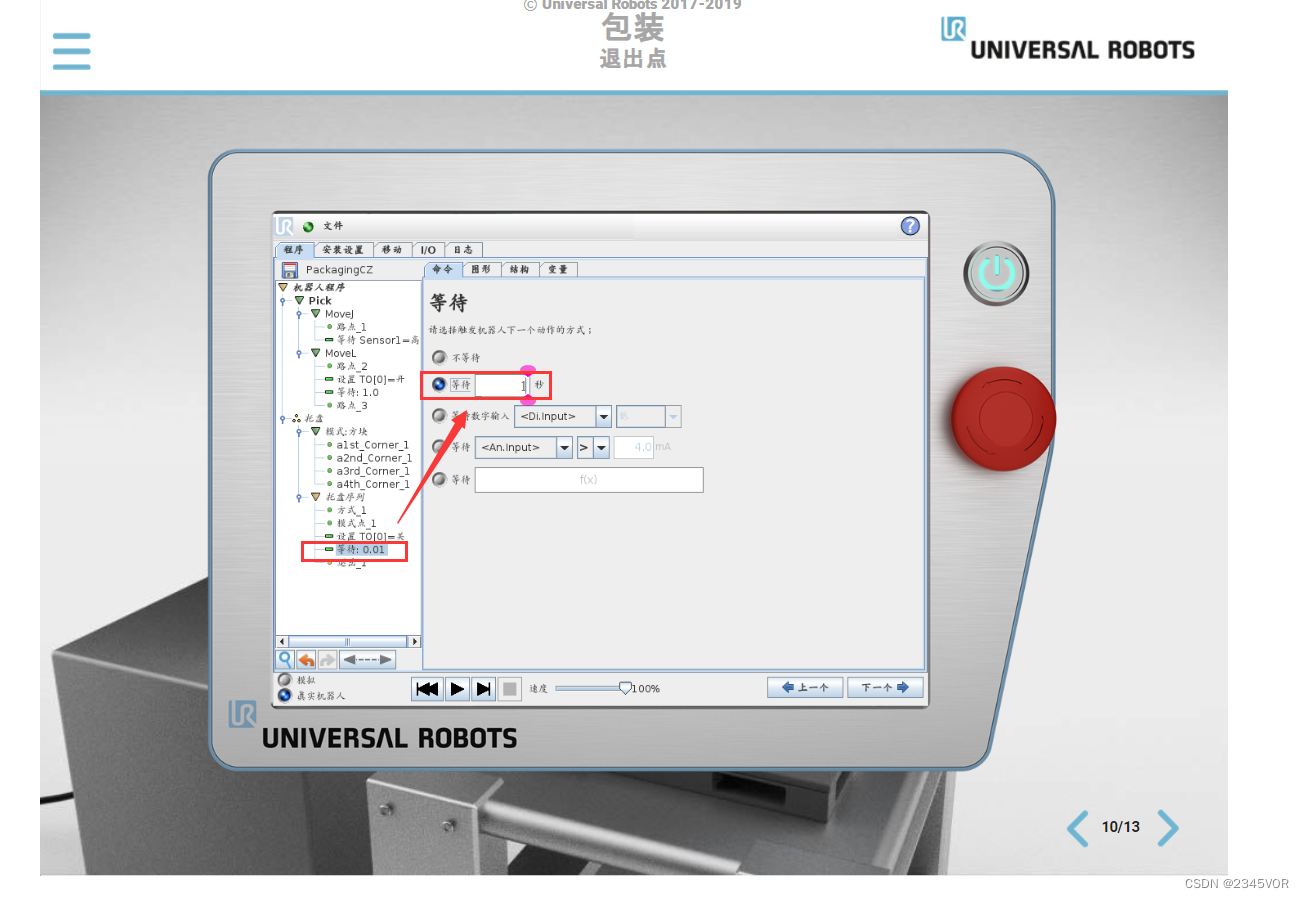Select the 等待 seconds radio option

click(x=439, y=384)
